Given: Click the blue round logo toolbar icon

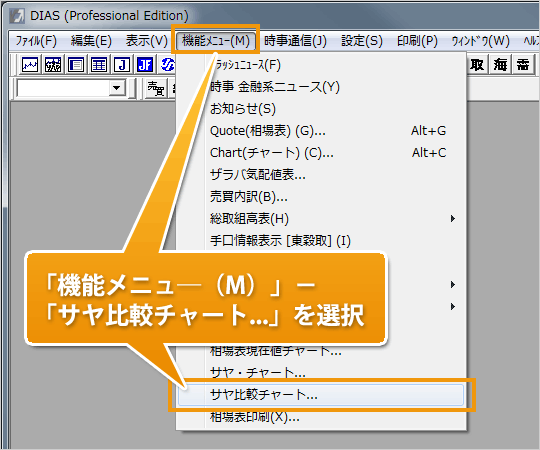Looking at the screenshot, I should (x=167, y=65).
